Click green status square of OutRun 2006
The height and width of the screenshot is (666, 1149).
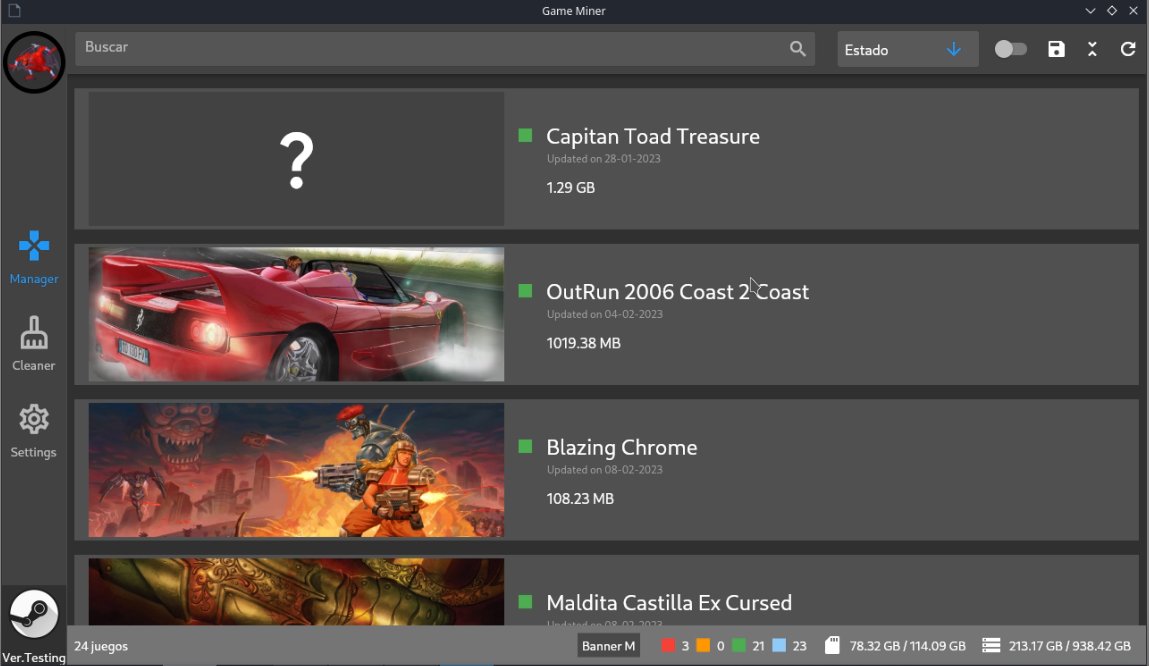(x=525, y=291)
